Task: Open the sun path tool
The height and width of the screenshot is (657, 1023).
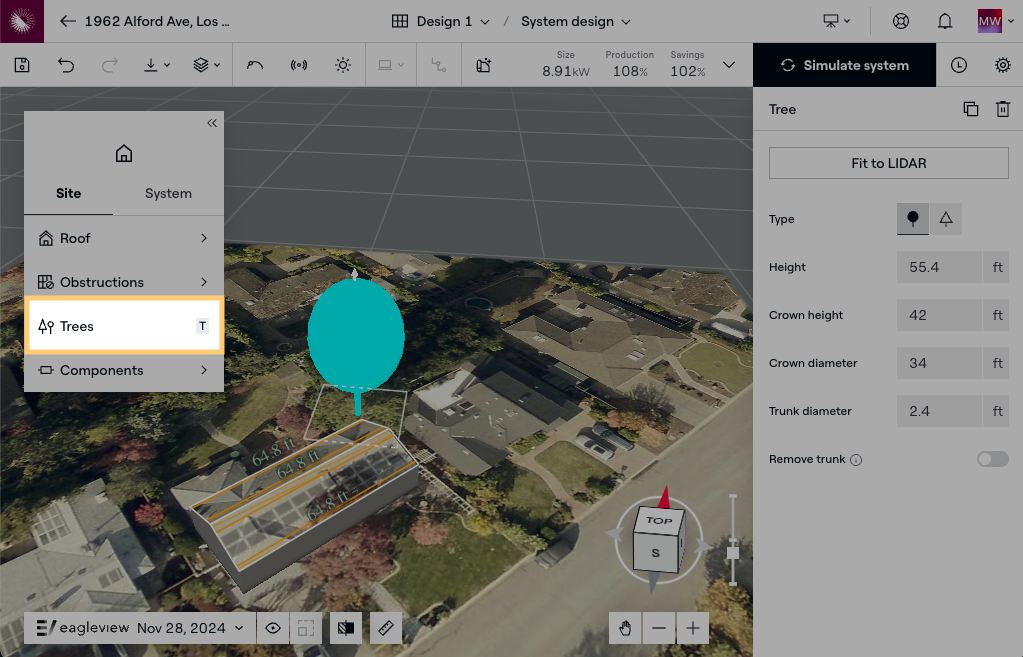Action: (343, 65)
